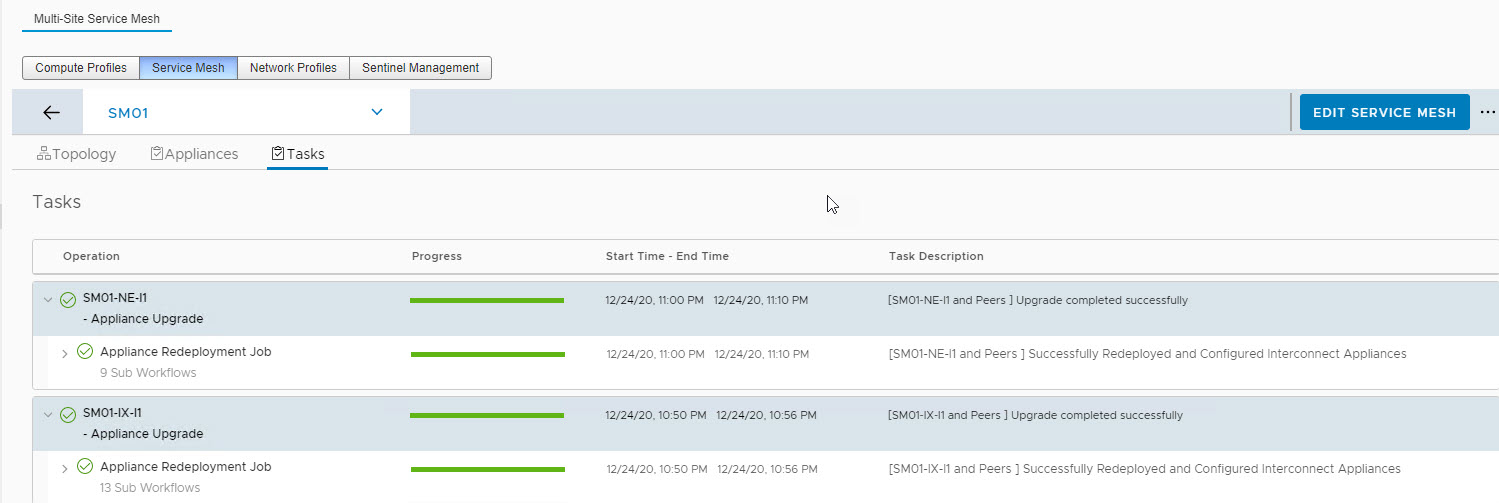1499x503 pixels.
Task: Expand the Redeployment Job with 9 Sub Workflows
Action: click(65, 353)
